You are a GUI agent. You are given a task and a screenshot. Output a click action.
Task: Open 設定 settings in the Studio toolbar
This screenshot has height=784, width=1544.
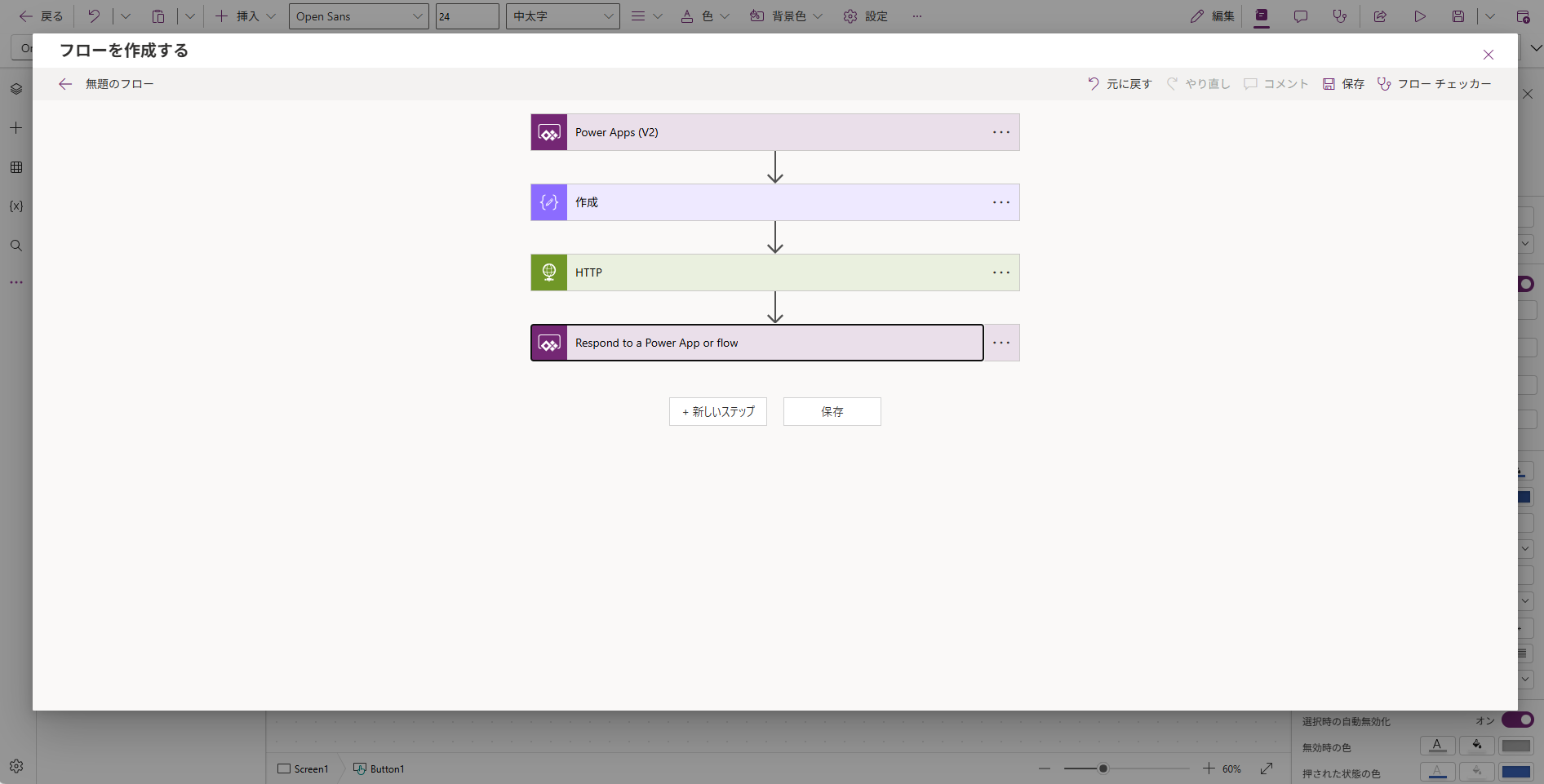[x=866, y=16]
